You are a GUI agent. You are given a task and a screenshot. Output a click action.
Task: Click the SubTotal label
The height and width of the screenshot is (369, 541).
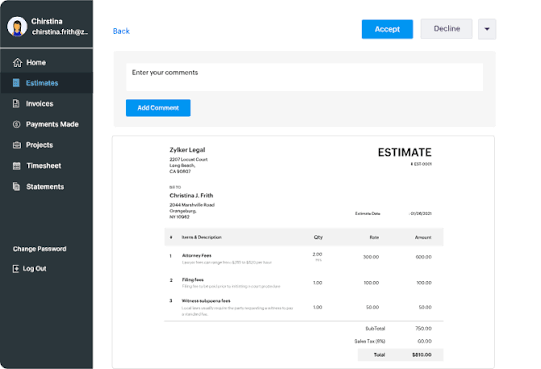coord(375,329)
